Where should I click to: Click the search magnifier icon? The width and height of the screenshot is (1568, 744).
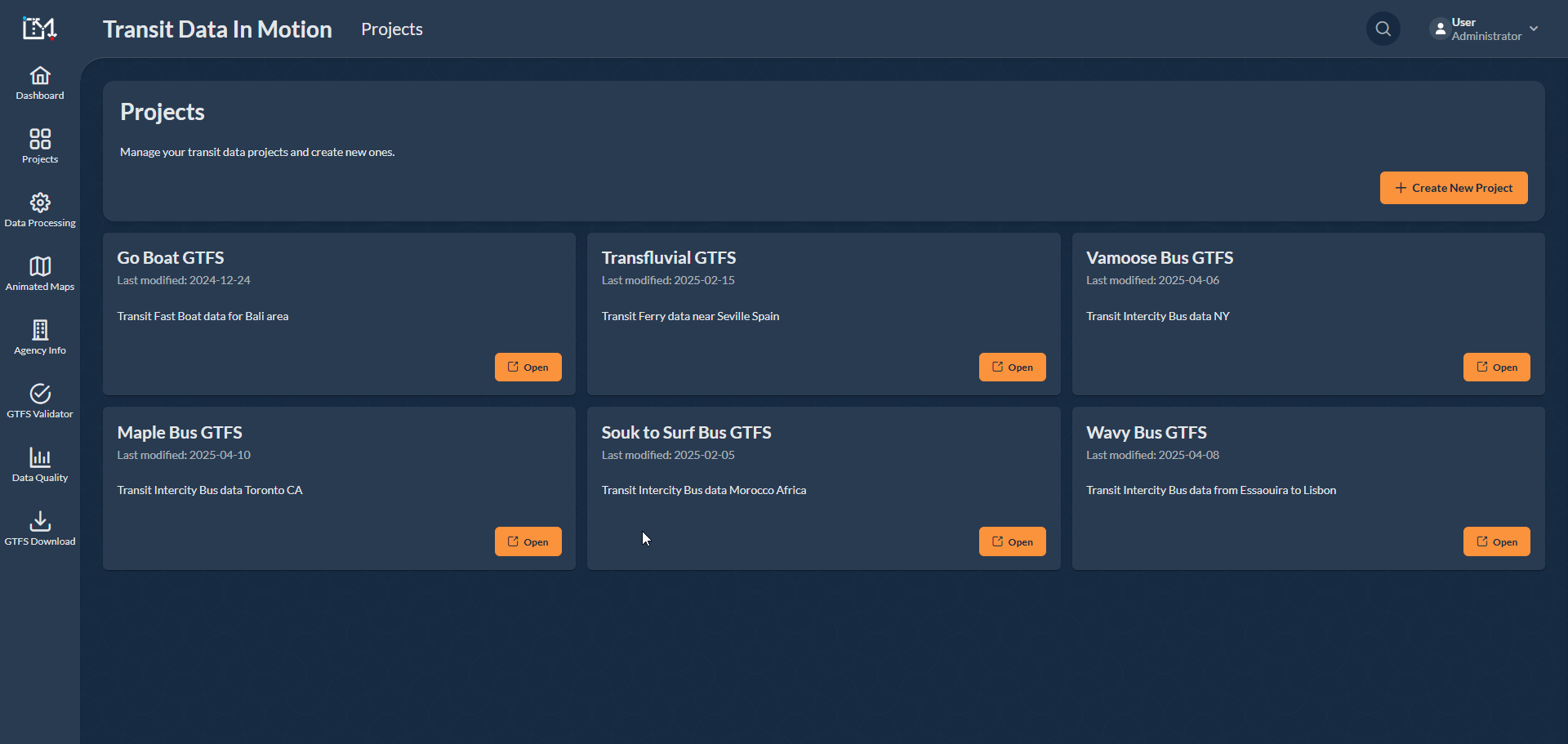click(1383, 29)
